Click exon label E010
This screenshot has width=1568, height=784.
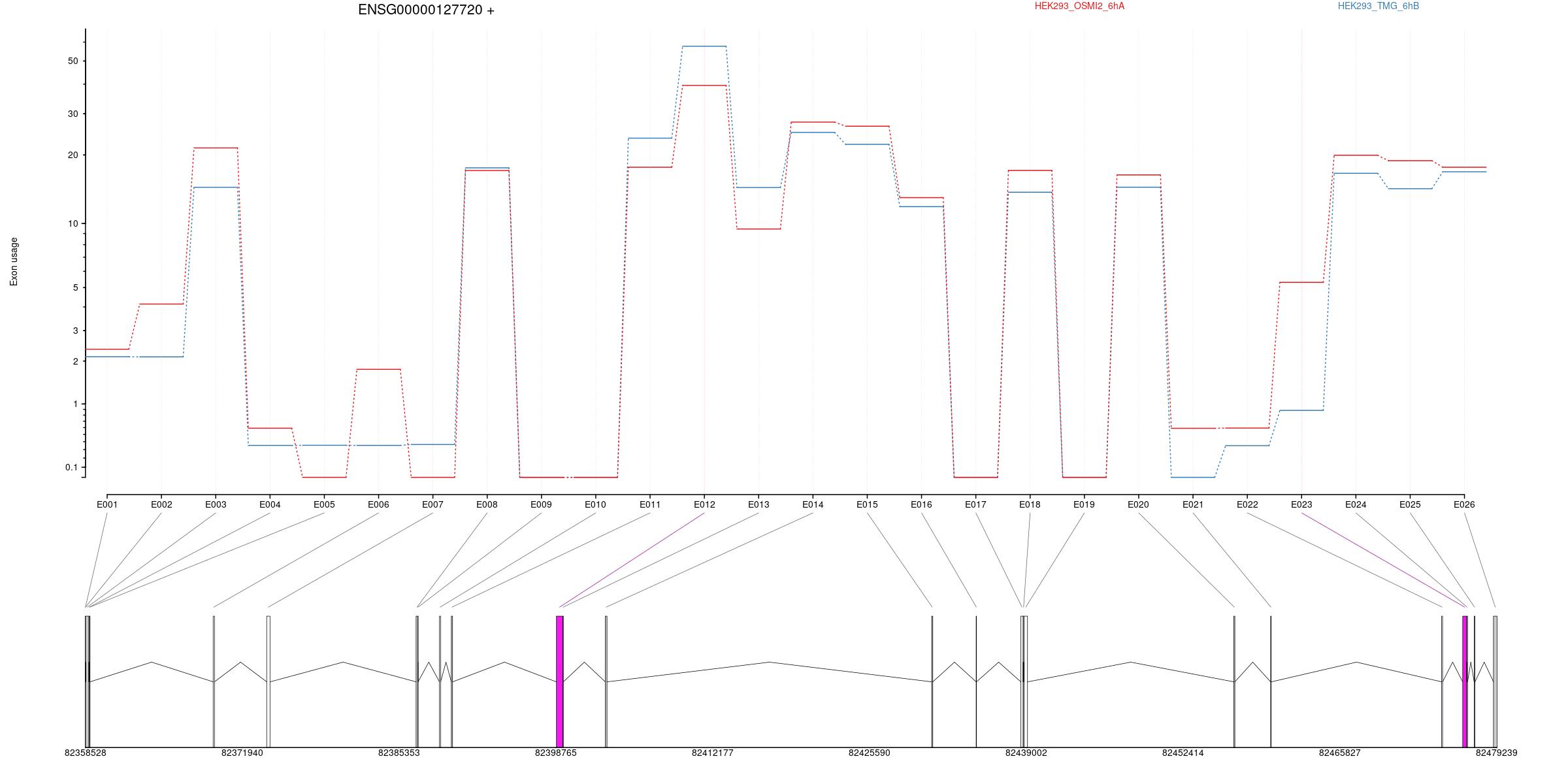tap(595, 504)
